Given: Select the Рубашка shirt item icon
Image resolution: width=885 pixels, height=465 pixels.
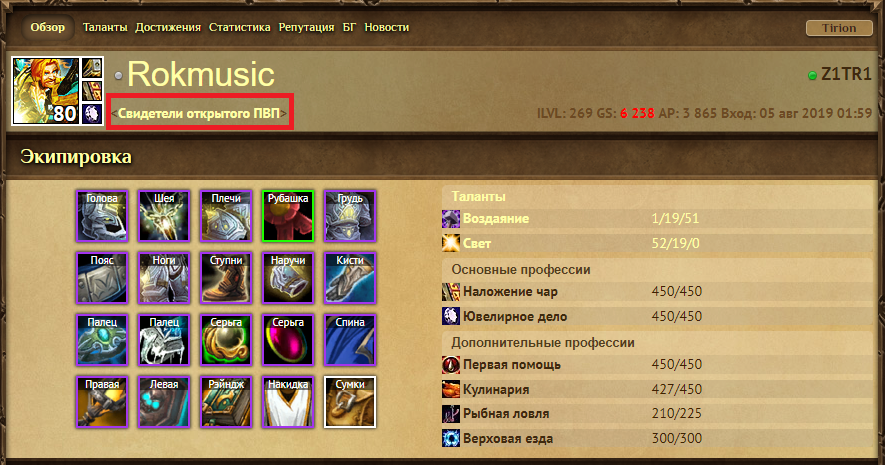Looking at the screenshot, I should point(288,216).
